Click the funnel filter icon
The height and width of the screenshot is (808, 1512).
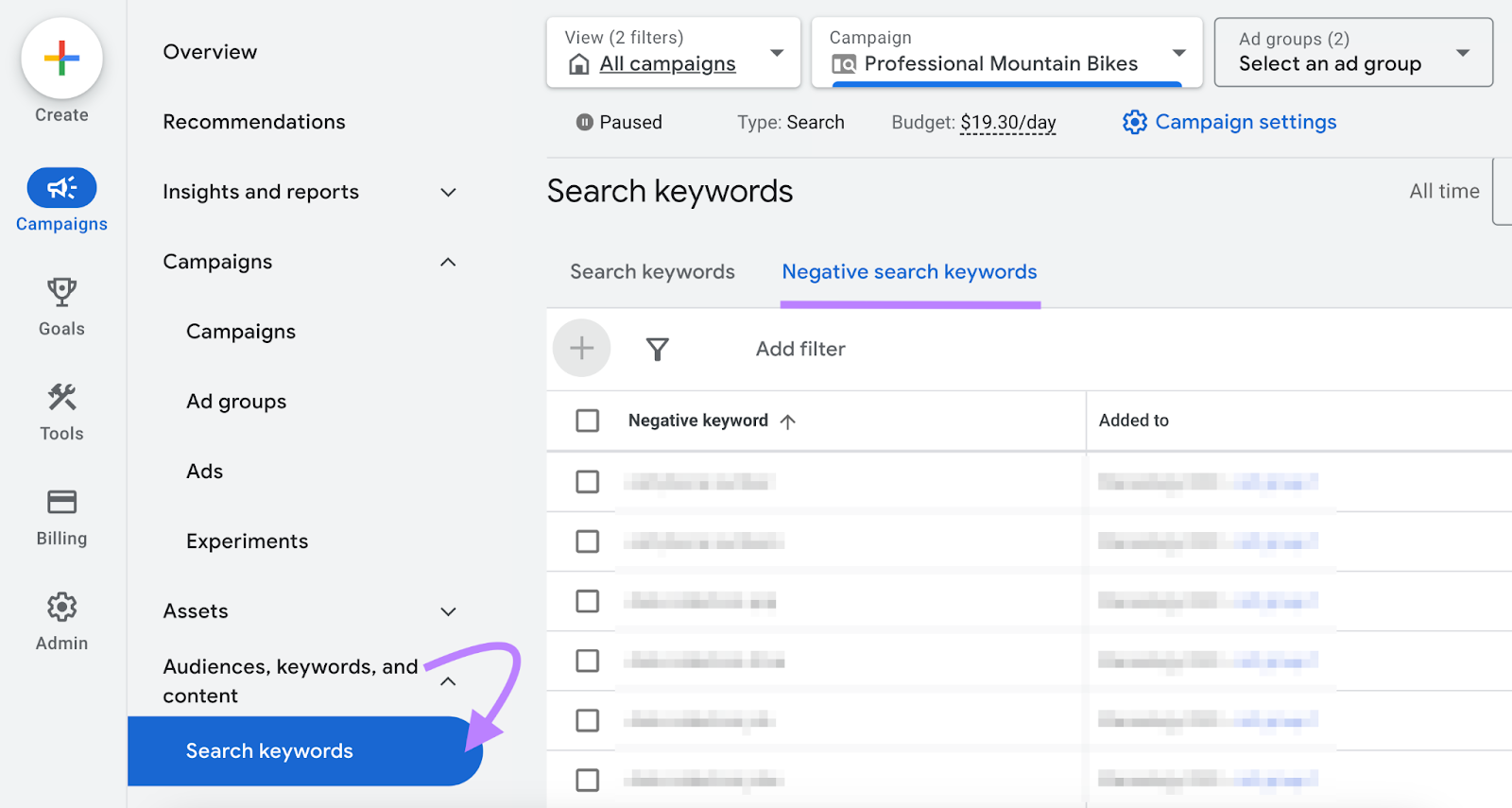(657, 350)
